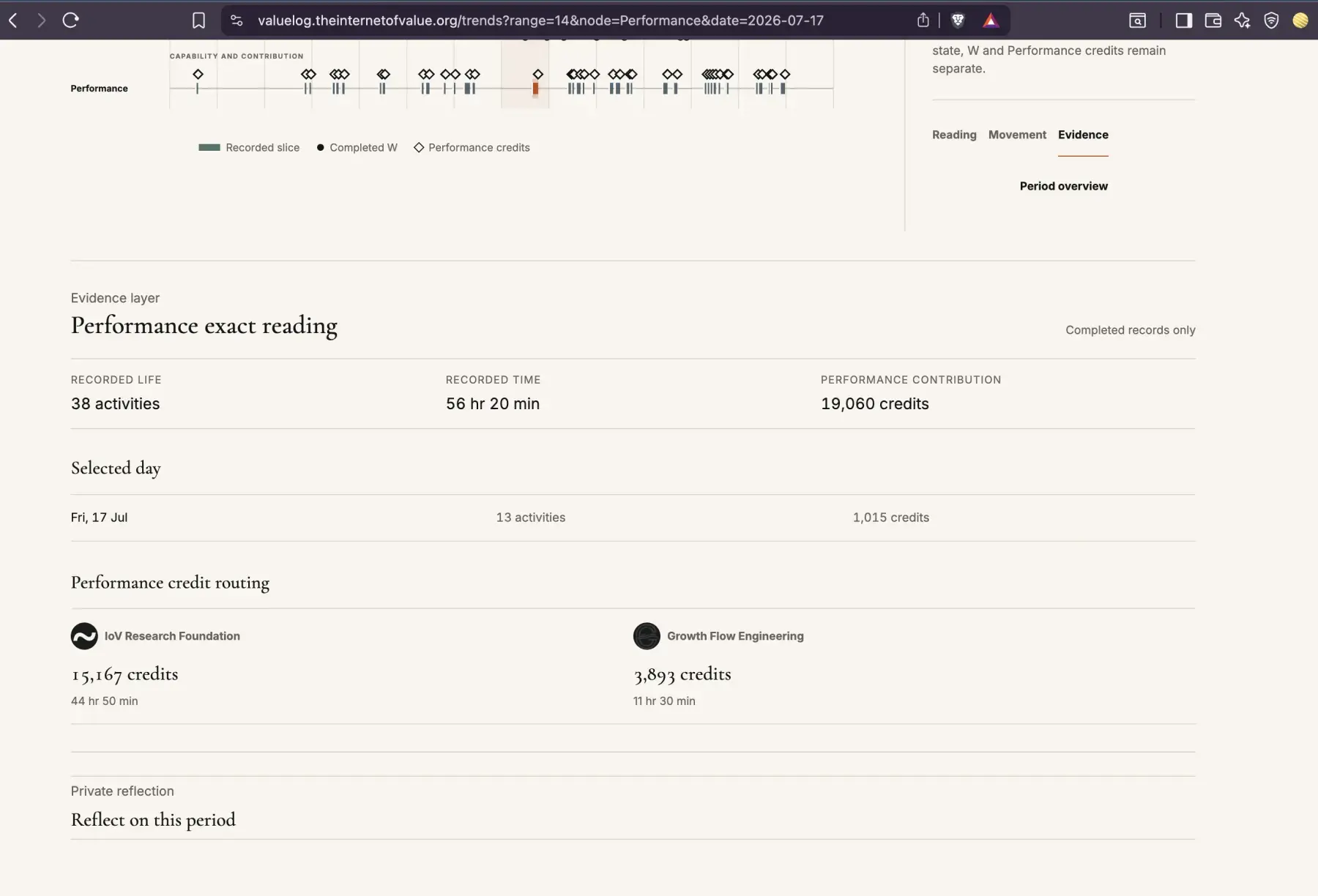Open IoV Research Foundation routing entry
Screen dimensions: 1318x896
pyautogui.click(x=171, y=636)
